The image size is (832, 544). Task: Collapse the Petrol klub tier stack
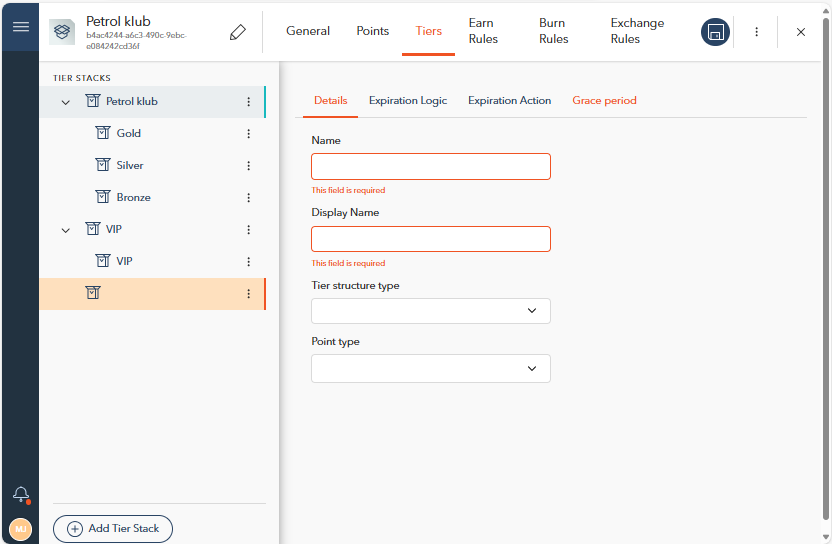(x=65, y=102)
